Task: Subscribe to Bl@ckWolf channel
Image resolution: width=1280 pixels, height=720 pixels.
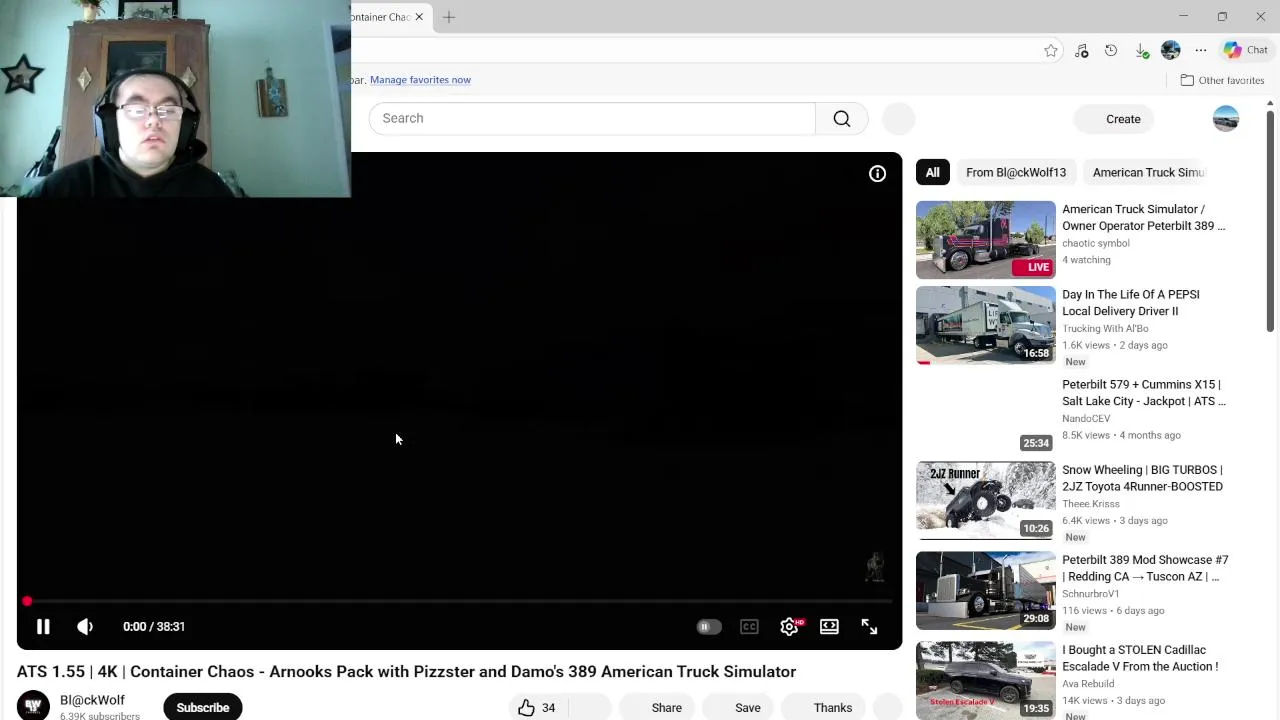Action: 203,707
